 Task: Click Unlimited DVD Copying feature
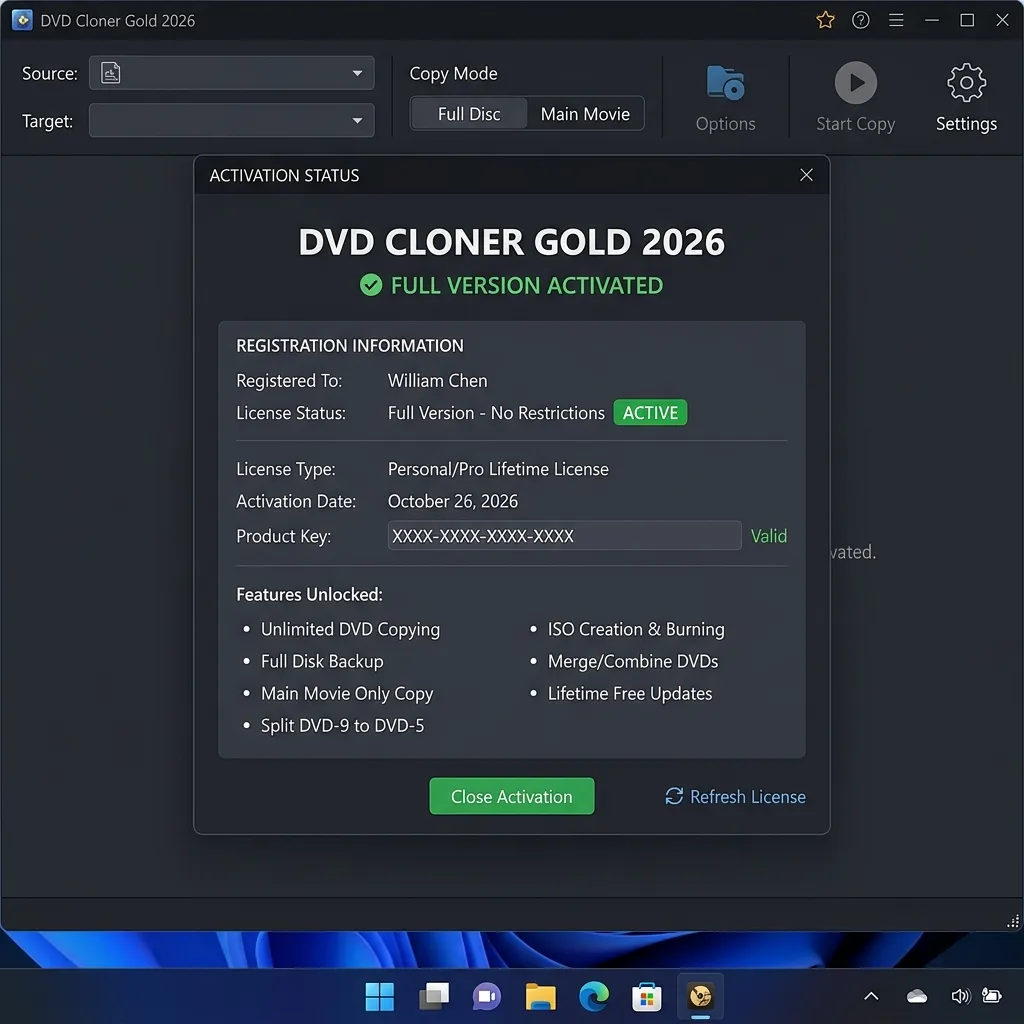(350, 630)
